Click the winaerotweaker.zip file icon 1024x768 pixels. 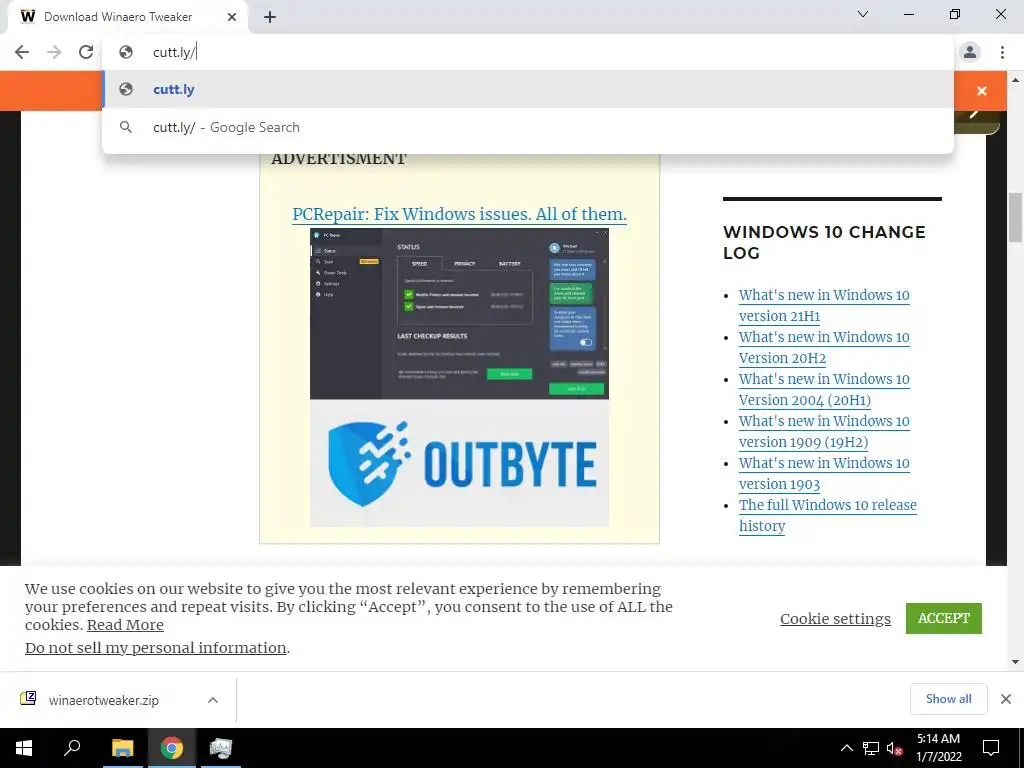(28, 699)
